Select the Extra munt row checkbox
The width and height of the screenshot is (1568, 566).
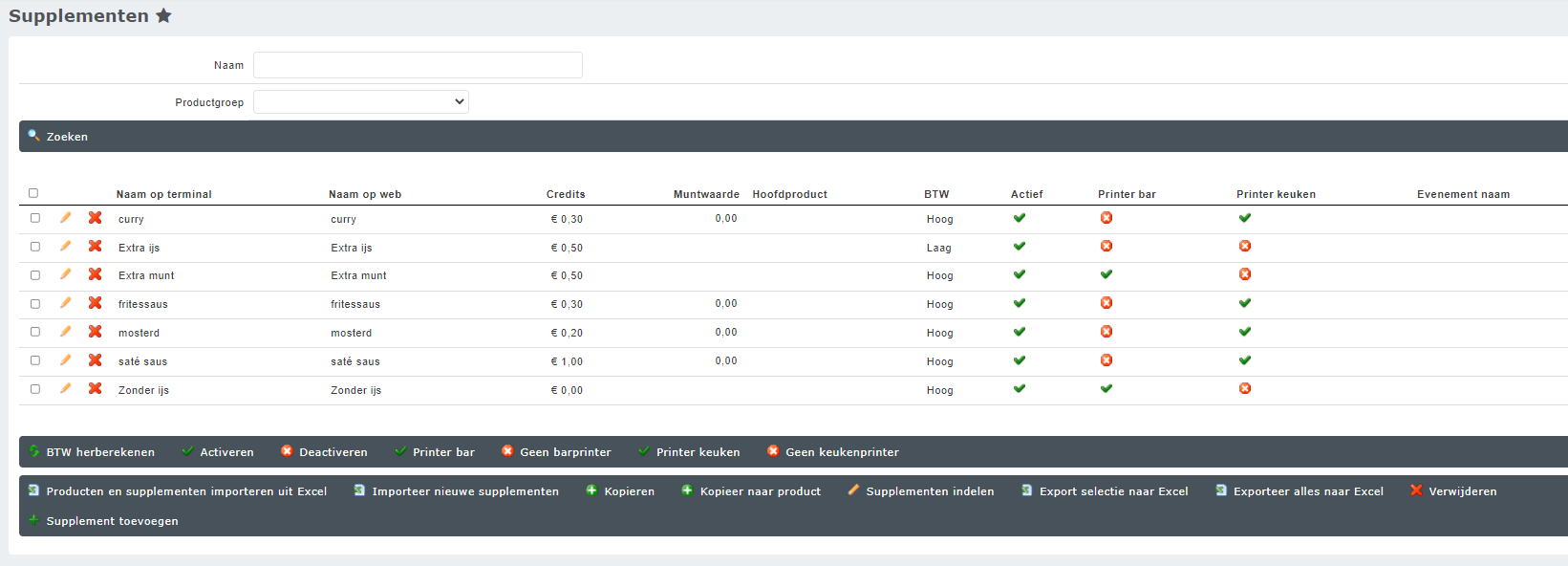point(35,275)
